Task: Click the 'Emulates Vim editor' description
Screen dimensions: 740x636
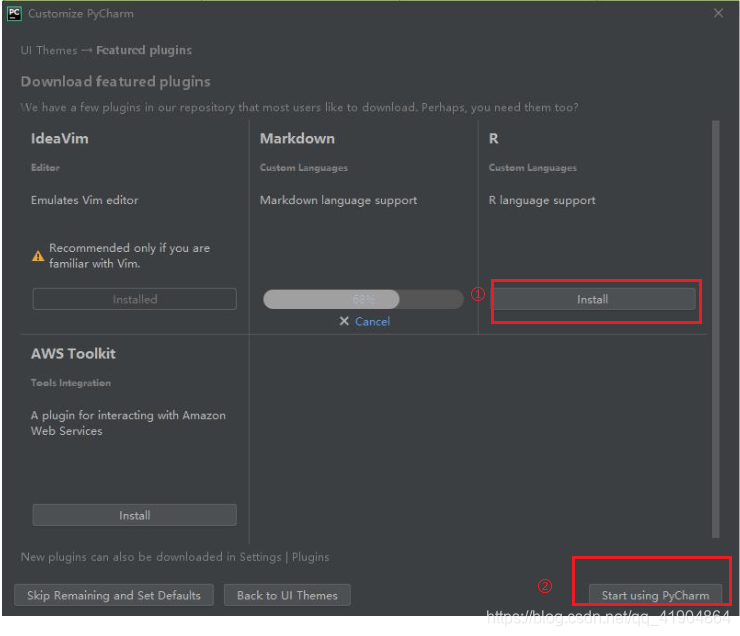Action: pos(84,200)
